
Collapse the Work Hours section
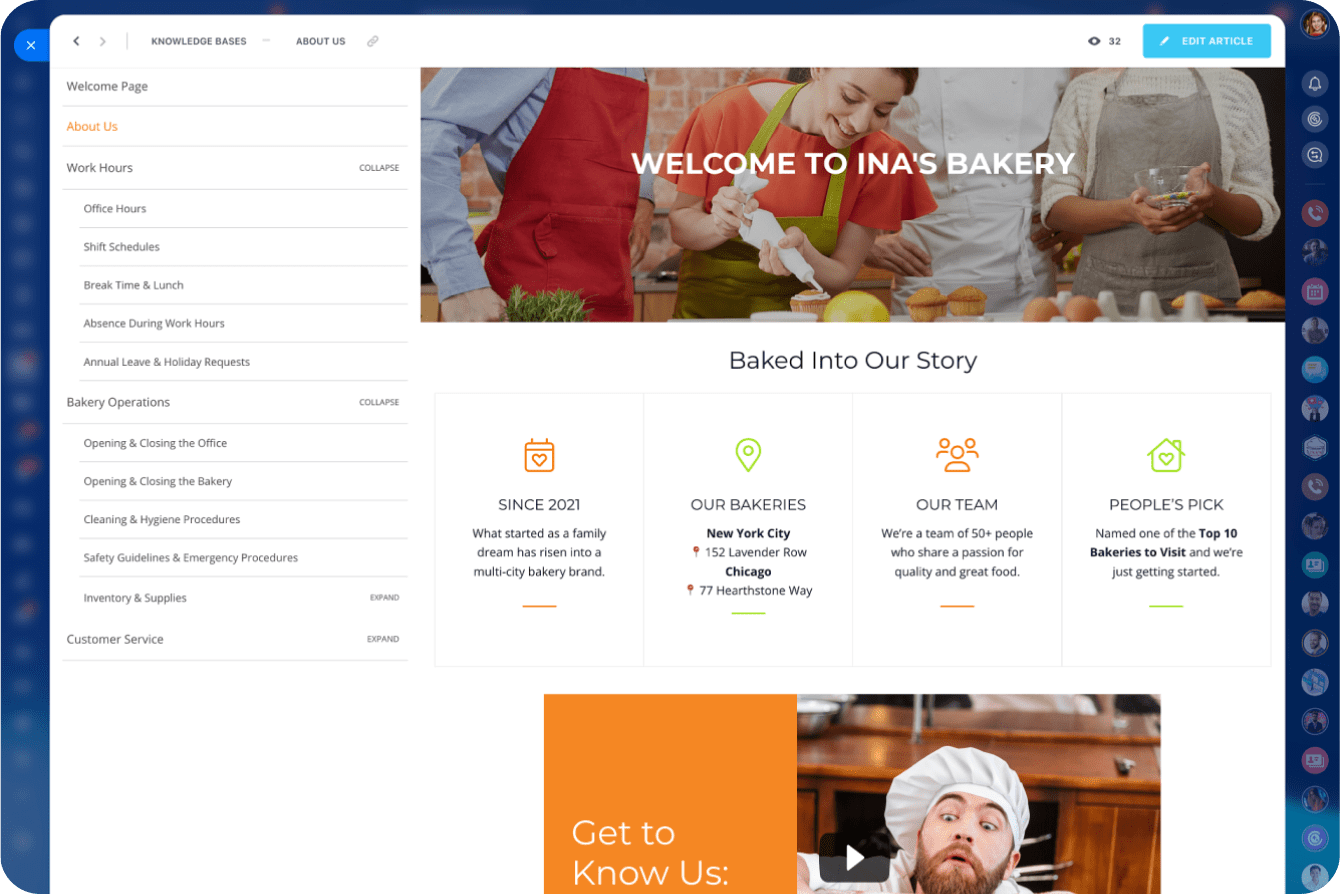(379, 168)
